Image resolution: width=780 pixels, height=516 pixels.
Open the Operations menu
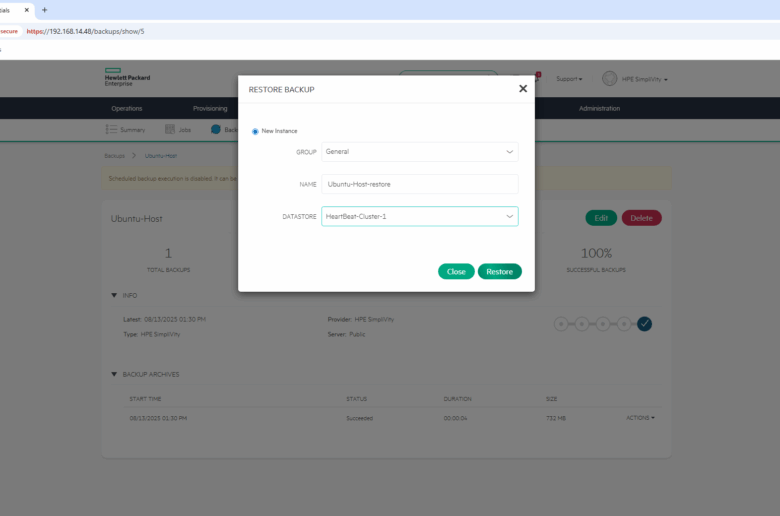tap(127, 108)
